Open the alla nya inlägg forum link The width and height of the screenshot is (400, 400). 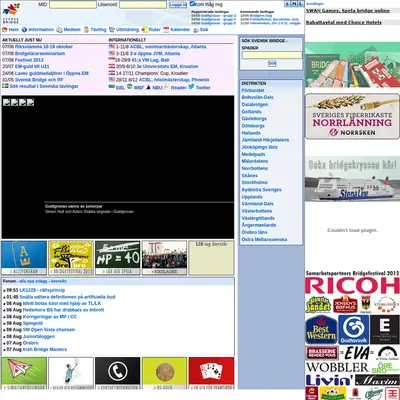(34, 281)
